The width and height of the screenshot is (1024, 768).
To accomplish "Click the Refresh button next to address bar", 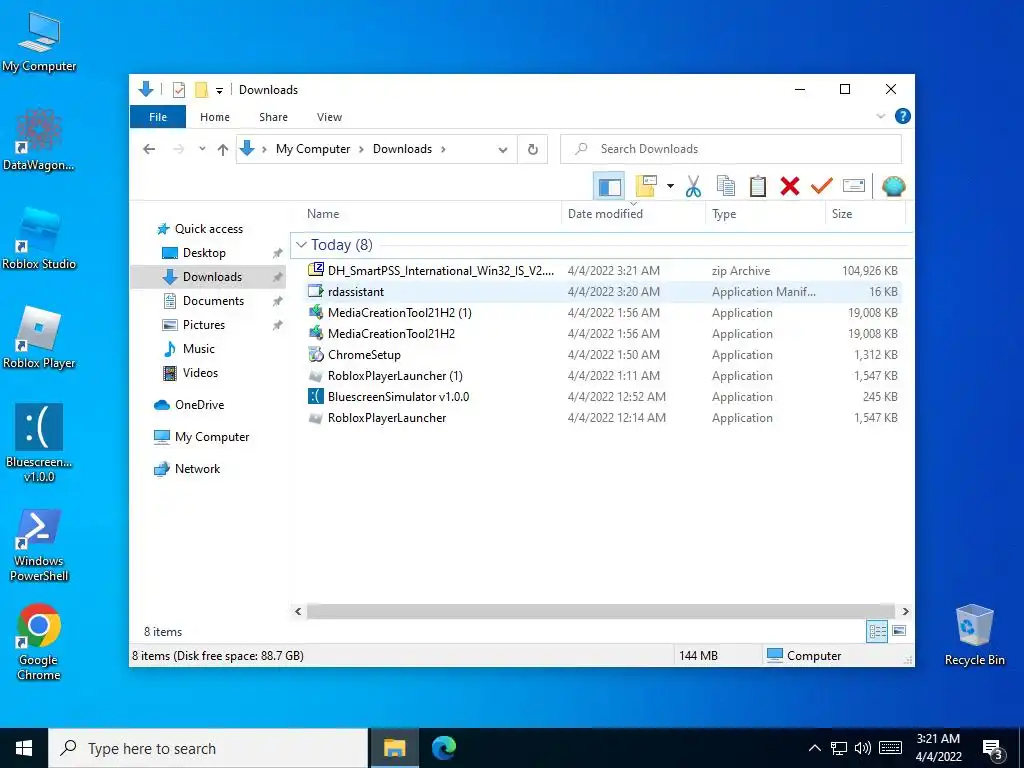I will click(533, 150).
